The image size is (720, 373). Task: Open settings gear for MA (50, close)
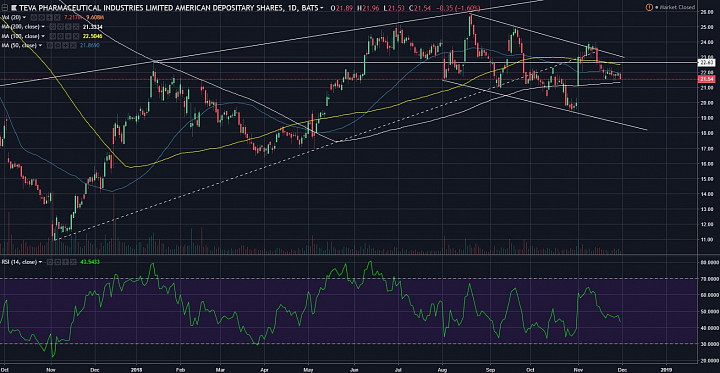[x=57, y=45]
